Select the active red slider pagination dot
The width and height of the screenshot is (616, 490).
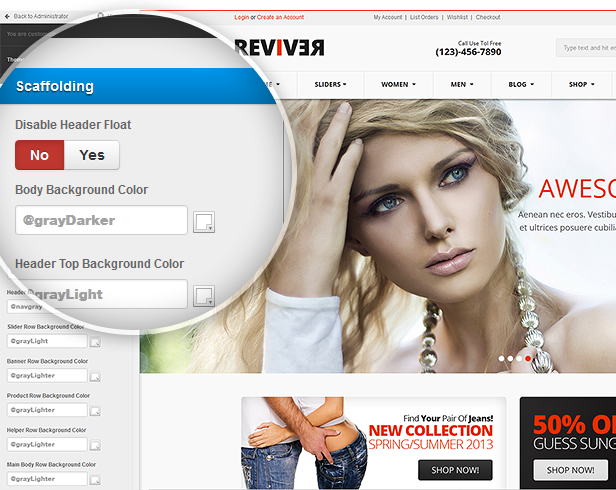click(528, 358)
